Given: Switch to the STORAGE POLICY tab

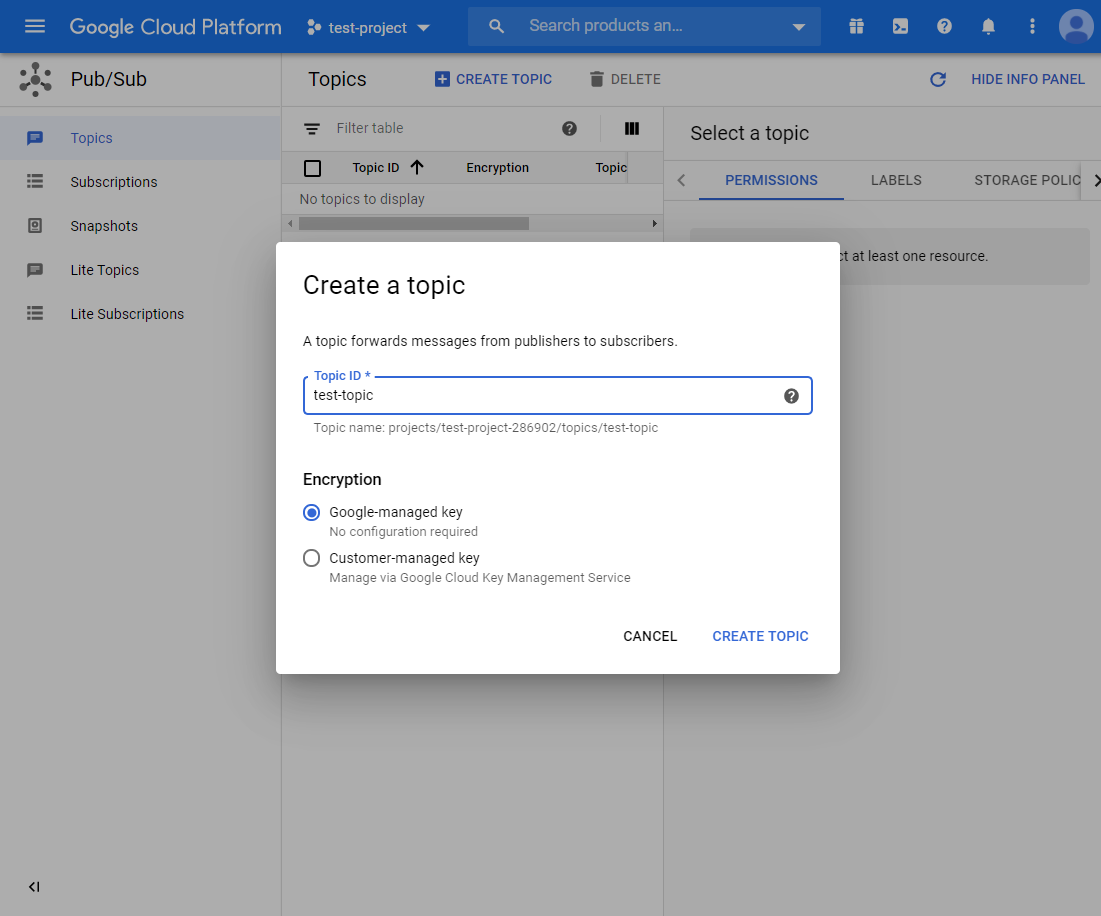Looking at the screenshot, I should click(x=1026, y=180).
